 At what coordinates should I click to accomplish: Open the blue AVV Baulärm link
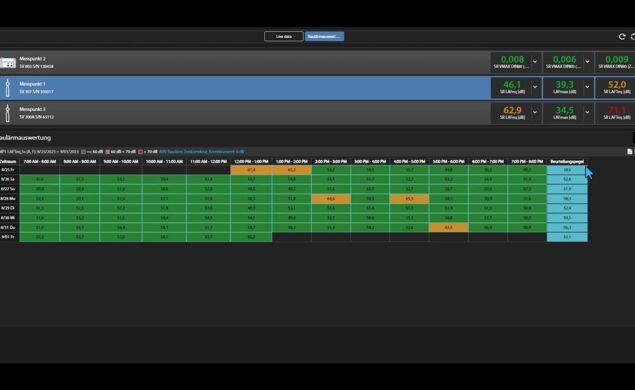pos(202,152)
